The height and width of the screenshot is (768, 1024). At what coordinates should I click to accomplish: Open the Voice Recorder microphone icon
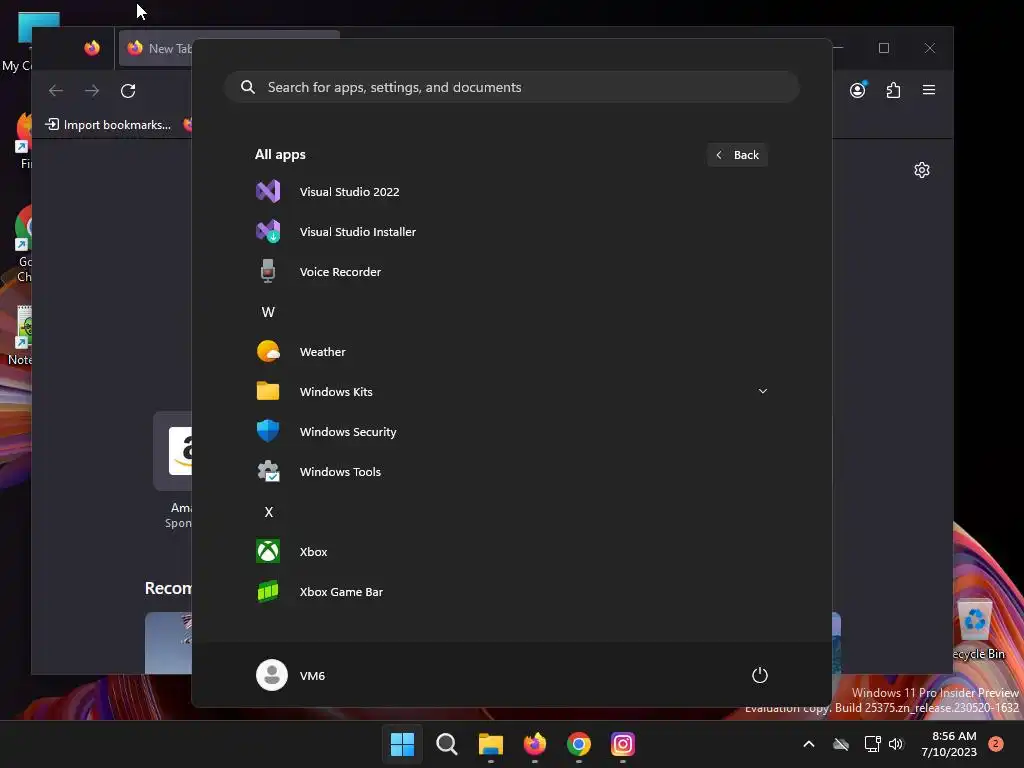pyautogui.click(x=268, y=271)
